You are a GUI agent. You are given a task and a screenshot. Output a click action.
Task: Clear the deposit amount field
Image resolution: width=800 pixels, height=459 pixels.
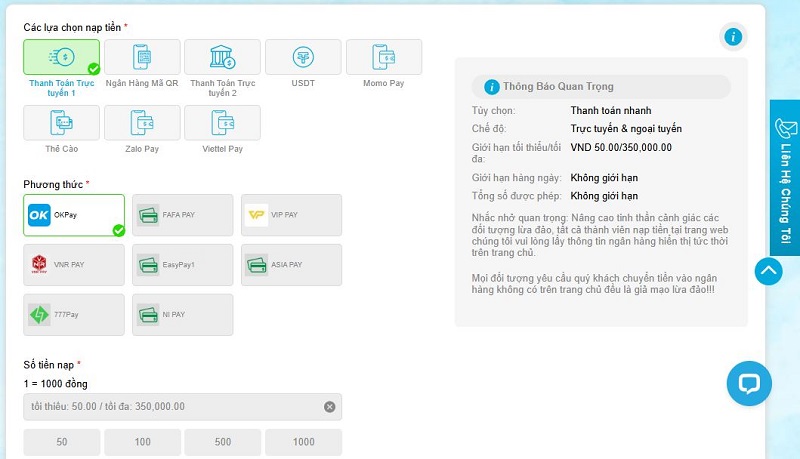tap(329, 406)
